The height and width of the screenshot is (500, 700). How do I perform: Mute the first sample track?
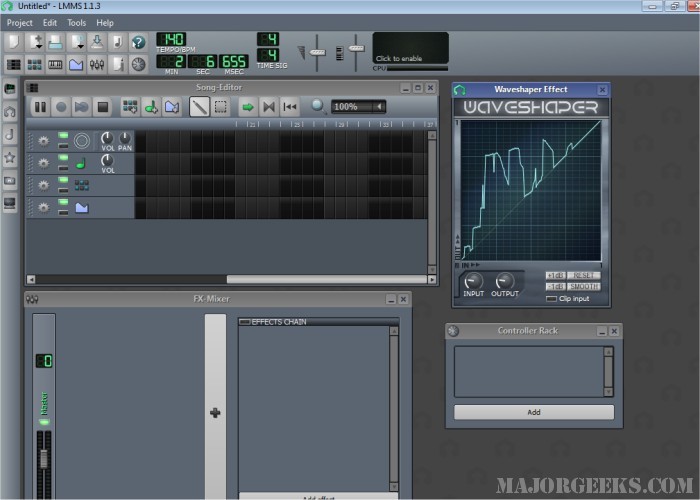tap(63, 135)
